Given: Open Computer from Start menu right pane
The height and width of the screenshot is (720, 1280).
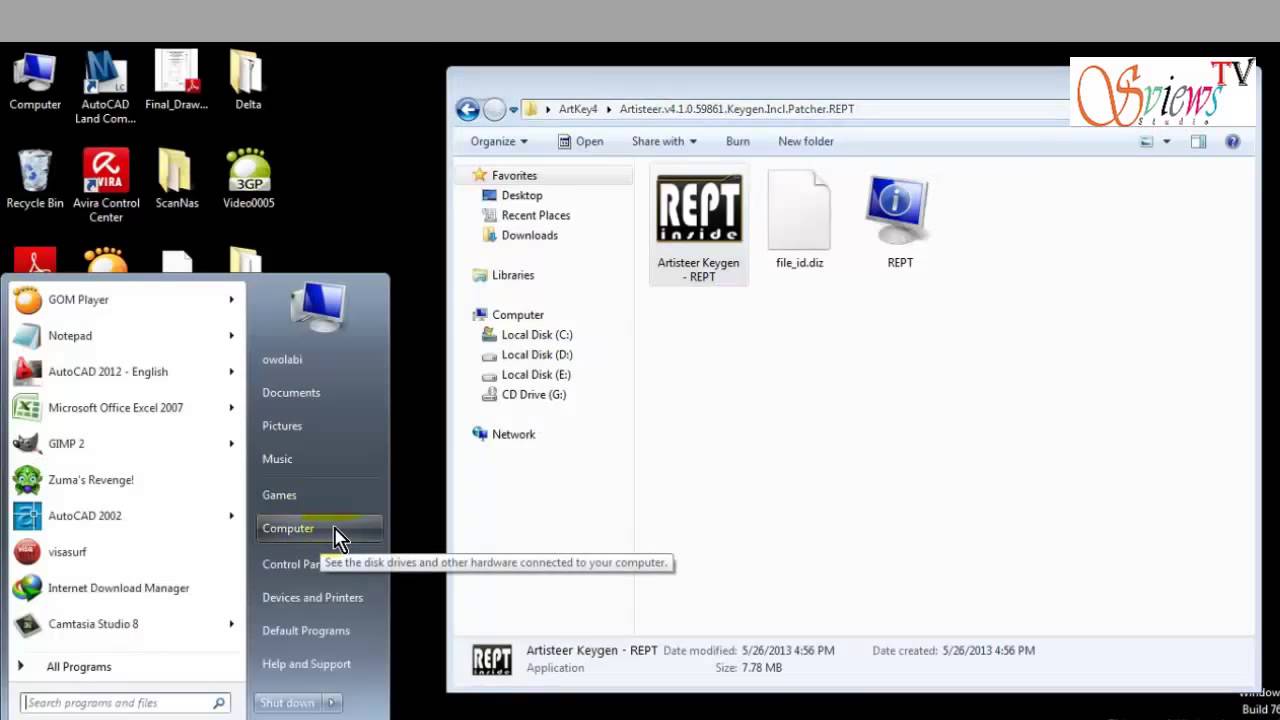Looking at the screenshot, I should pyautogui.click(x=319, y=529).
